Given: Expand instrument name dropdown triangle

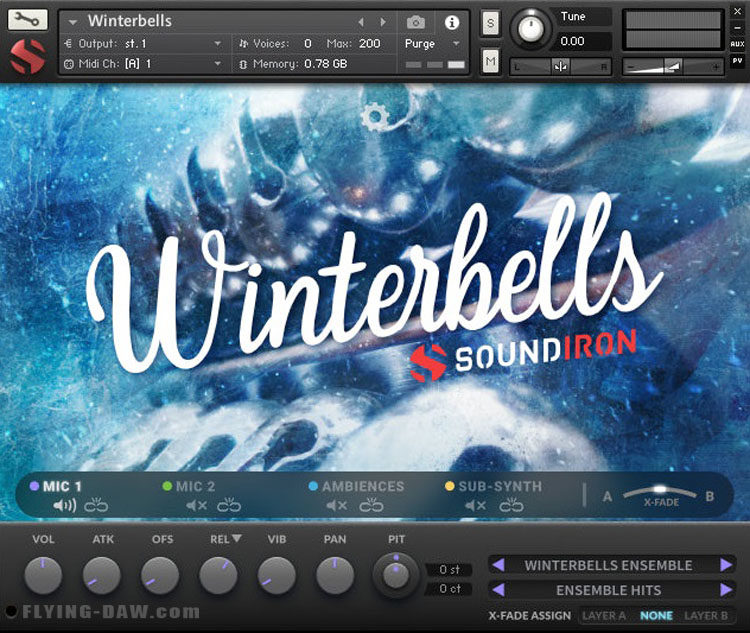Looking at the screenshot, I should 72,22.
